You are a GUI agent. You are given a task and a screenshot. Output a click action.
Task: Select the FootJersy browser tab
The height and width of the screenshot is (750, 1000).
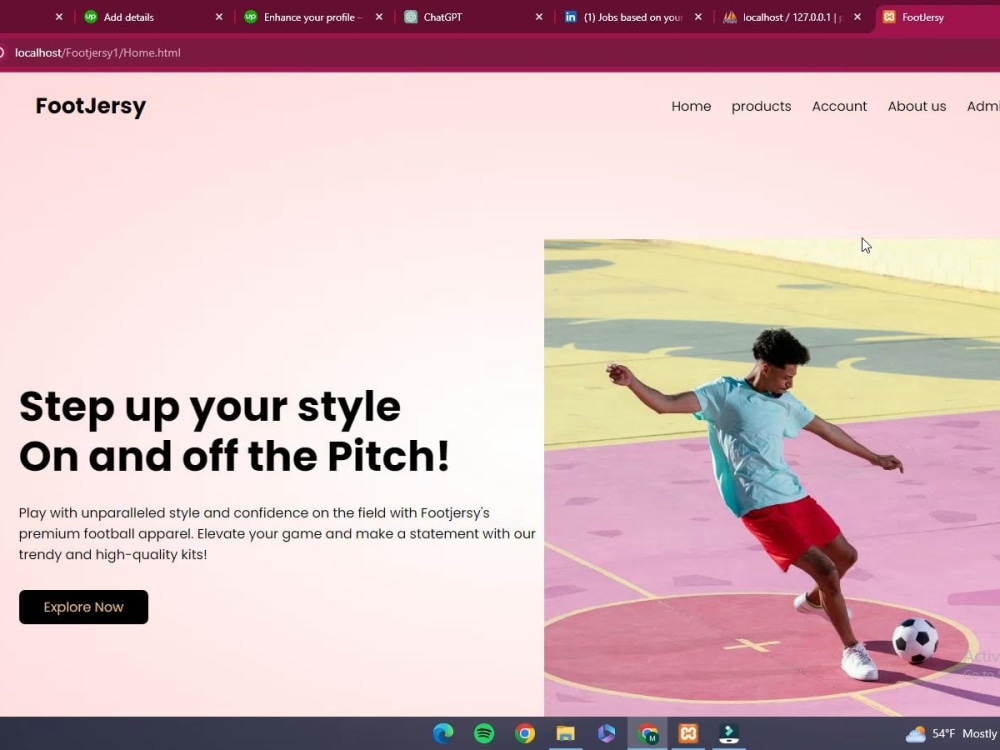(x=938, y=17)
